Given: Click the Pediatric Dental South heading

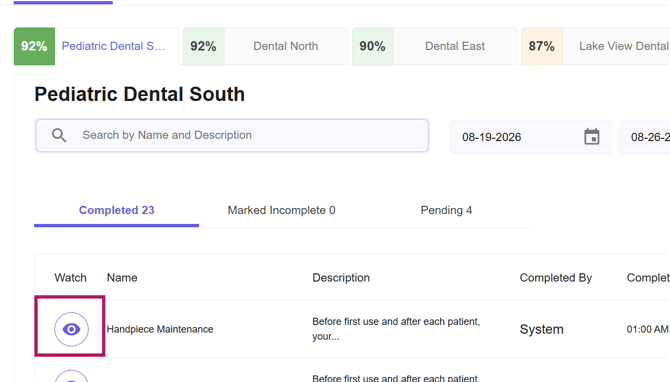Looking at the screenshot, I should 140,94.
